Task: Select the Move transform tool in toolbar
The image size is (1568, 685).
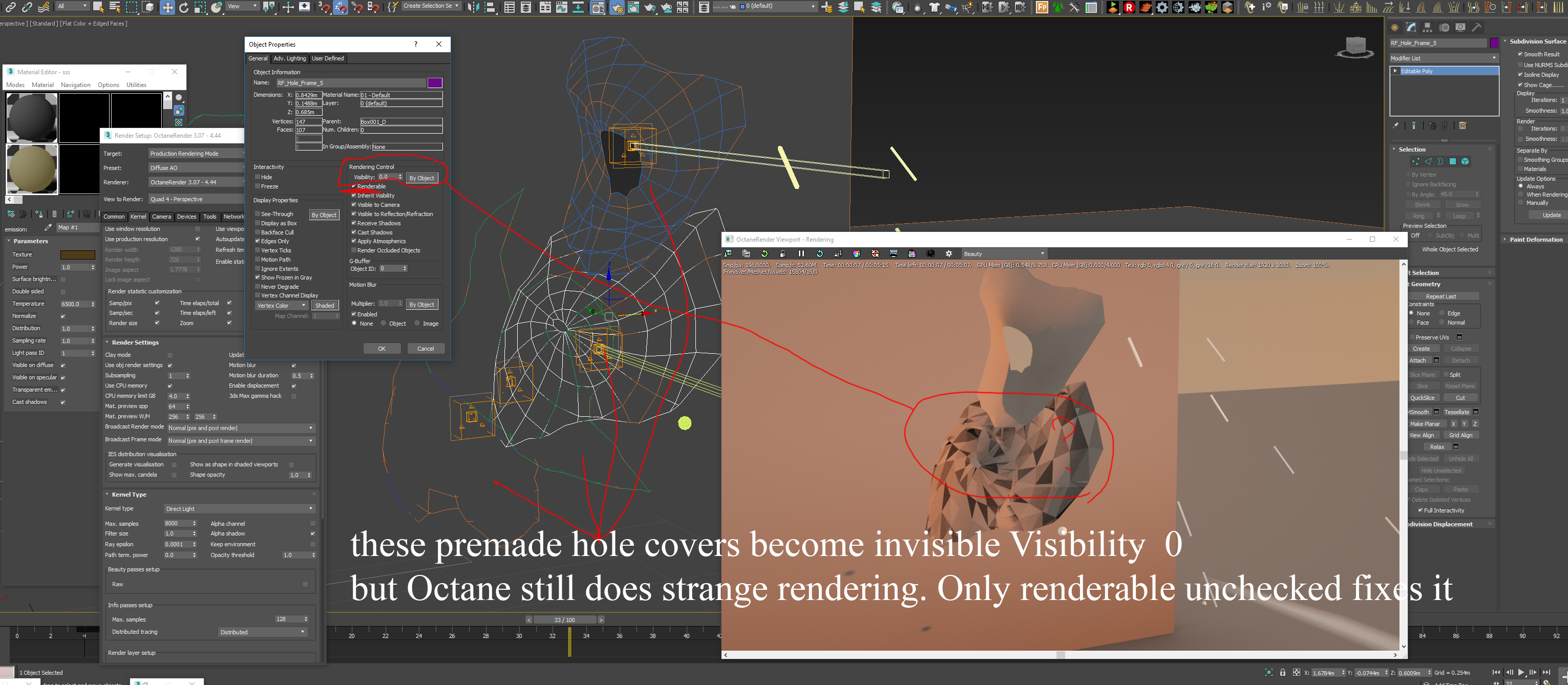Action: pyautogui.click(x=167, y=7)
